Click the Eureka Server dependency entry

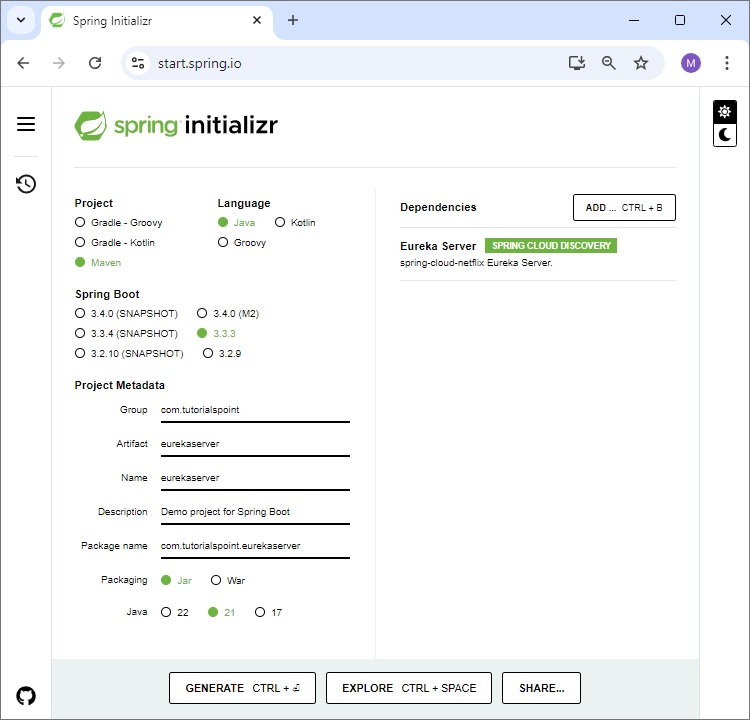pyautogui.click(x=538, y=254)
